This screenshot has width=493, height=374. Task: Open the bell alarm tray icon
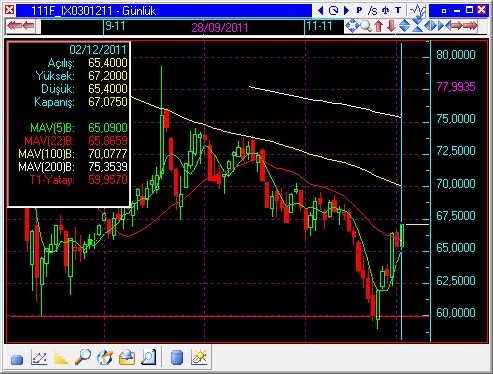127,357
